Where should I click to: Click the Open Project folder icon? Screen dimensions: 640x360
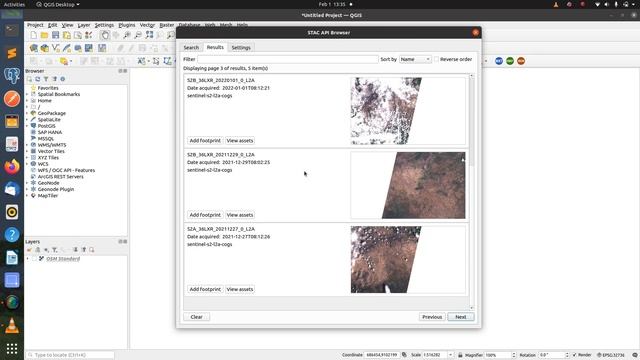[x=44, y=36]
